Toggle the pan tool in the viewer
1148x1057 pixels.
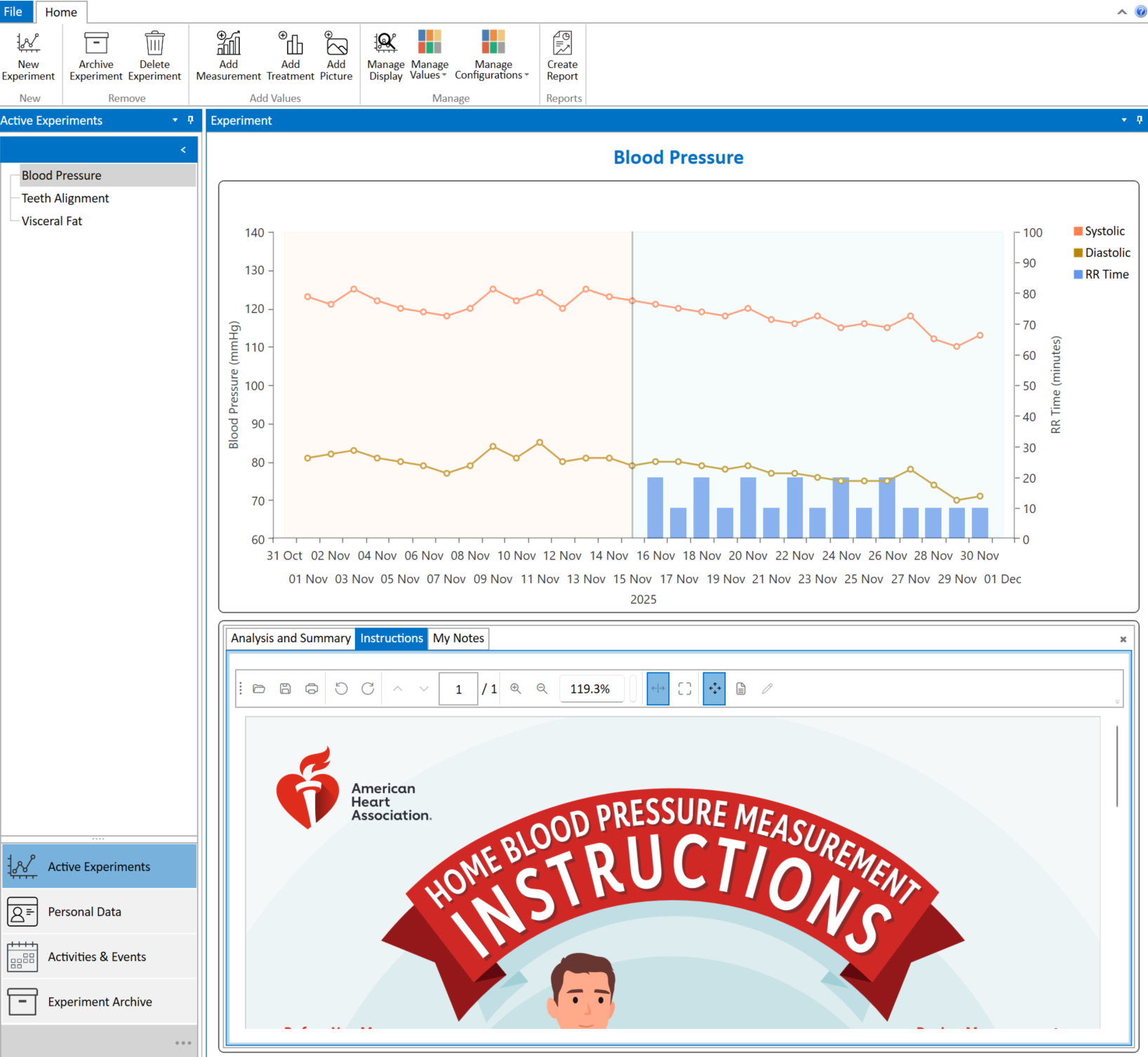[x=714, y=689]
